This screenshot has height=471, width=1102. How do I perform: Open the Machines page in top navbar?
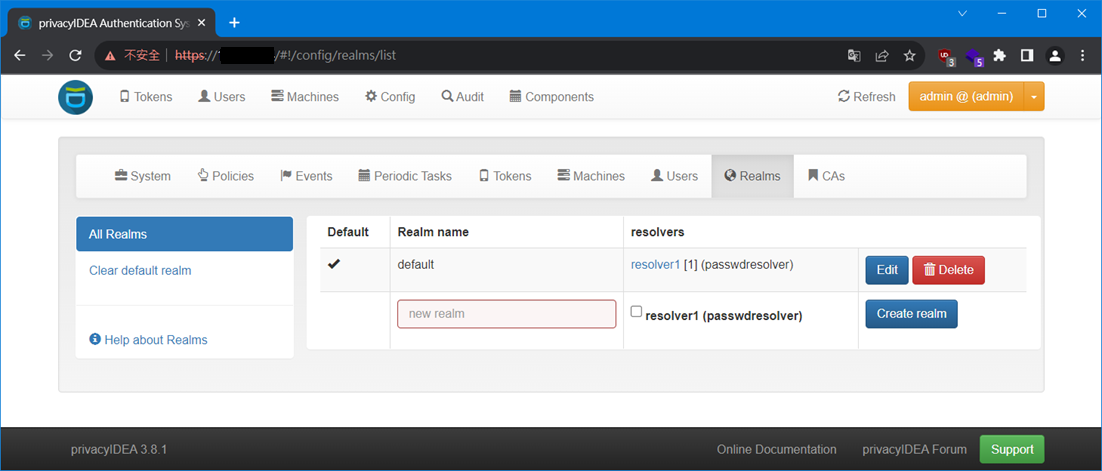tap(305, 97)
